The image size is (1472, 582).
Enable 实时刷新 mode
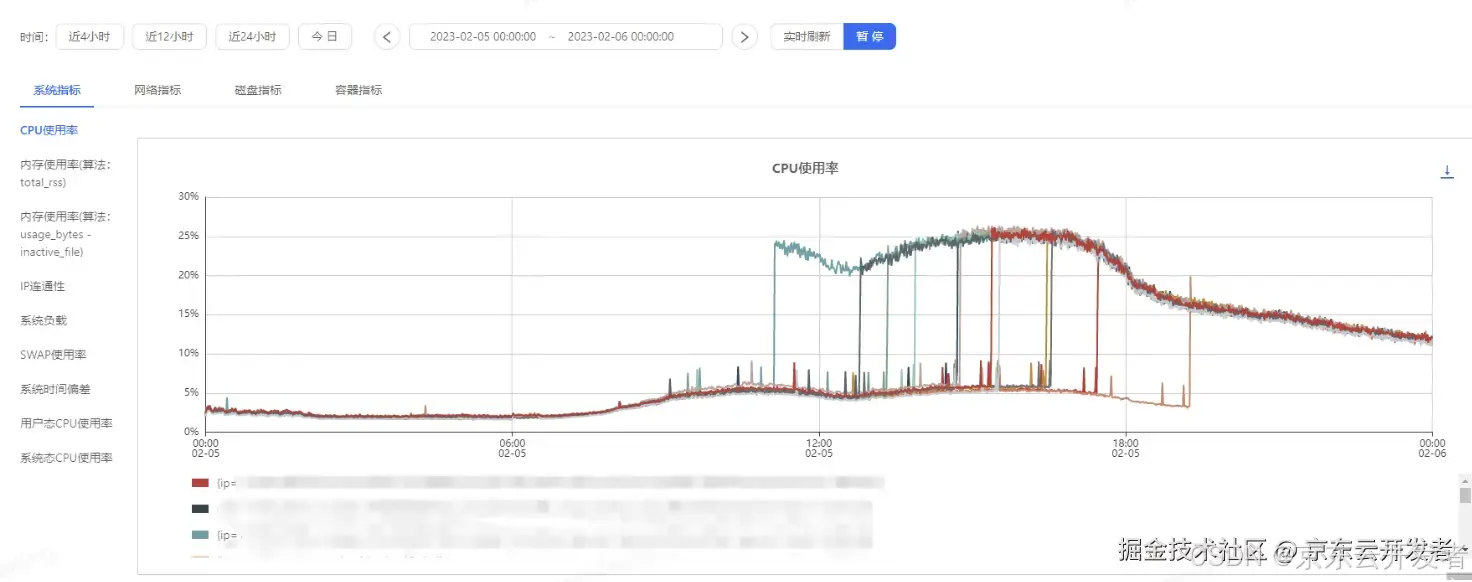coord(807,37)
